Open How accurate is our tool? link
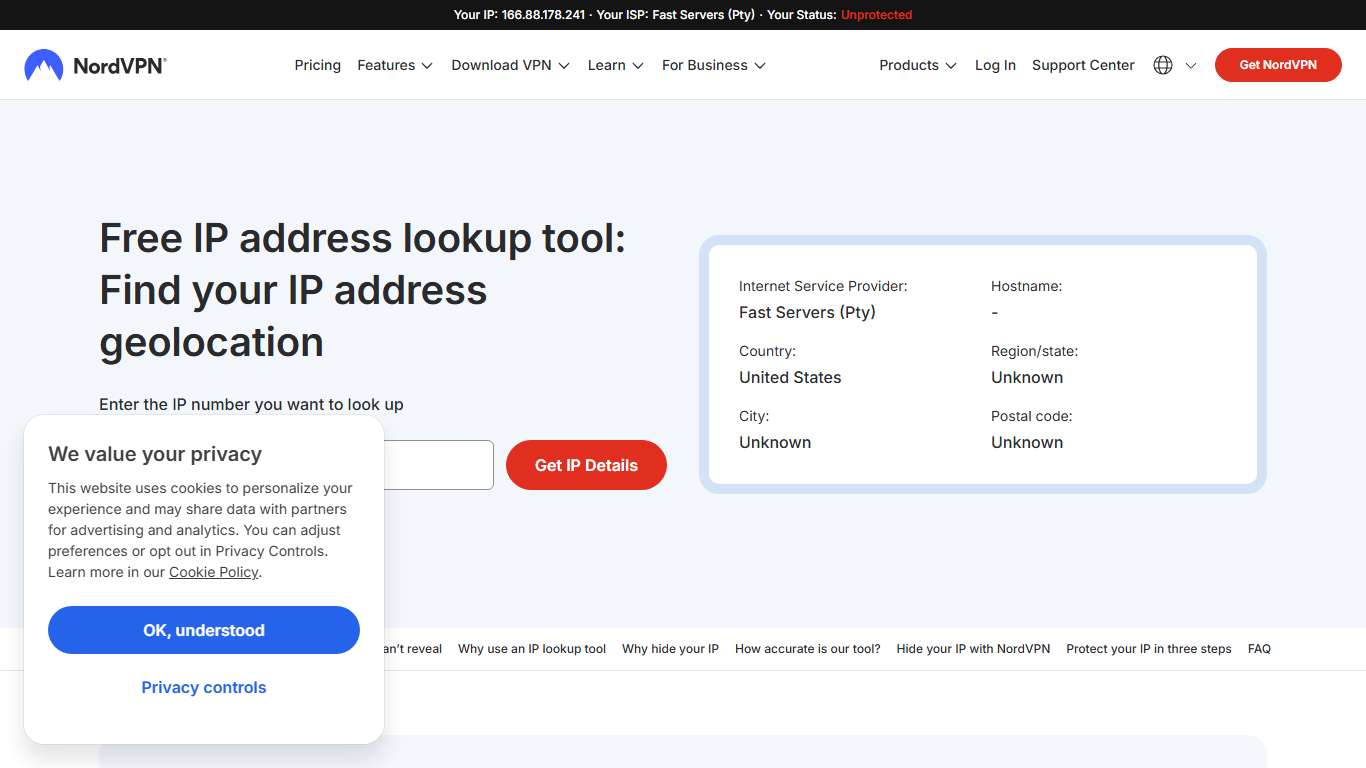 pos(807,648)
